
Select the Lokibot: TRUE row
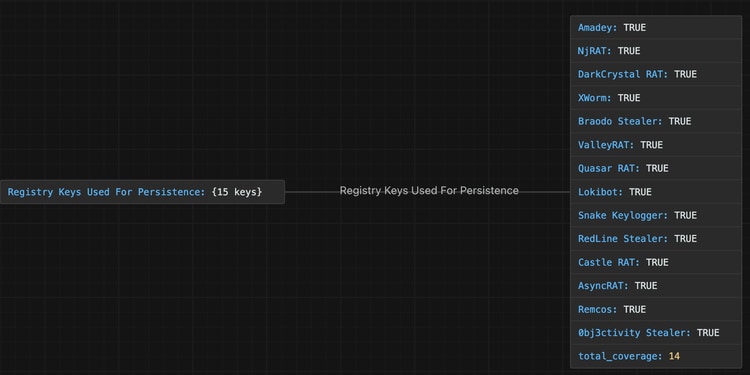click(656, 192)
